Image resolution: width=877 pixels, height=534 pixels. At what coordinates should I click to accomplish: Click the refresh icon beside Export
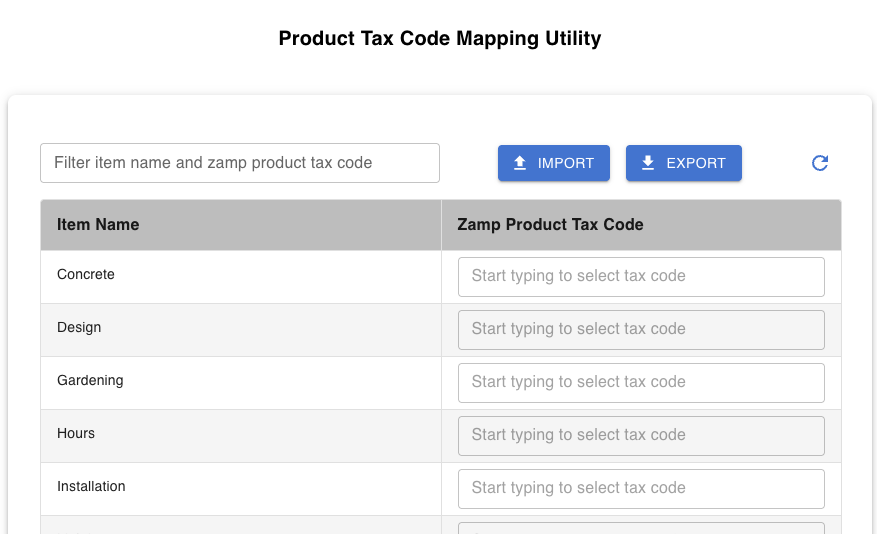point(820,163)
